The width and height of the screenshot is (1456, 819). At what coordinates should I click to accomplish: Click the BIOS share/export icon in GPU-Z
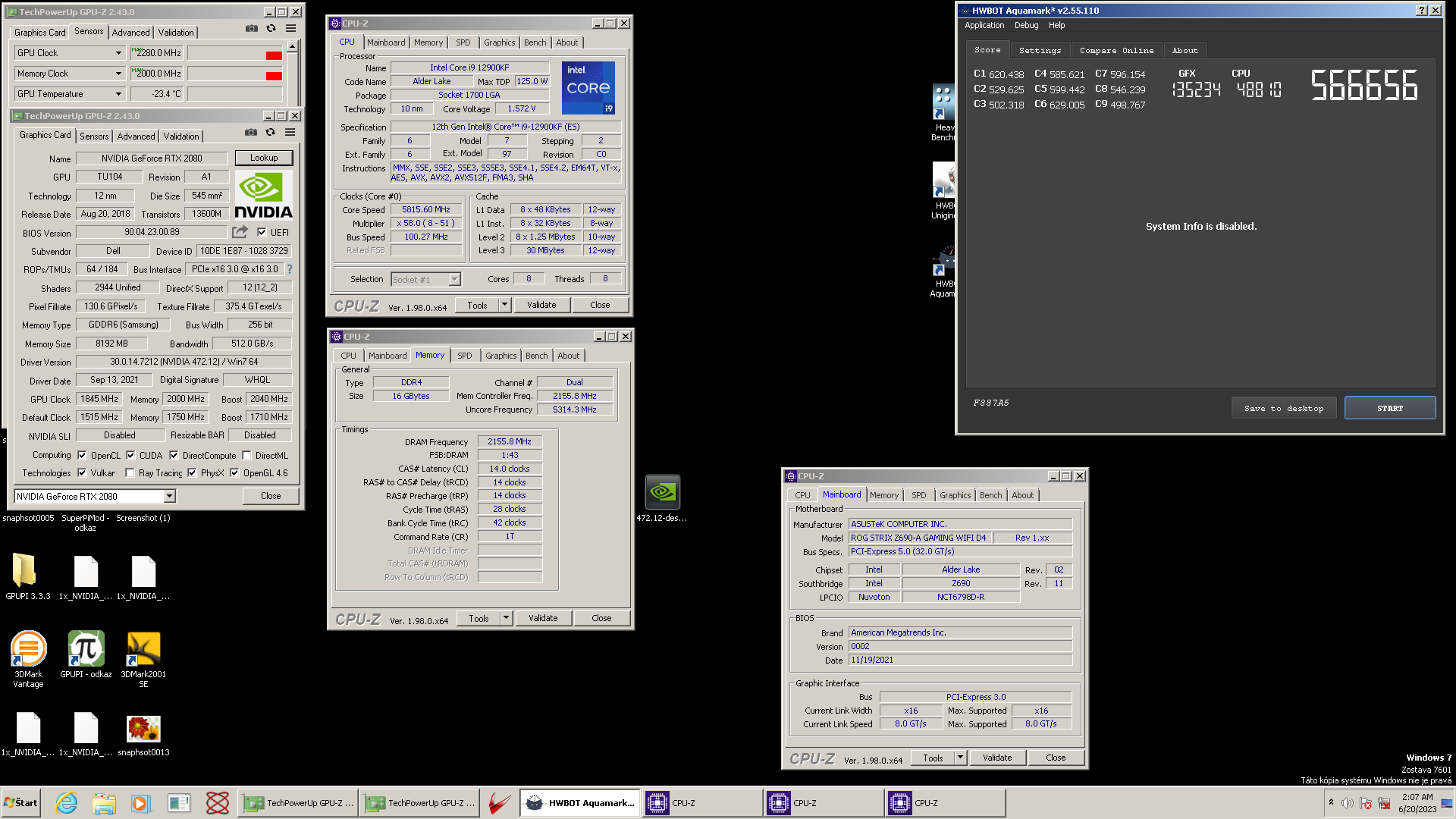click(x=240, y=232)
